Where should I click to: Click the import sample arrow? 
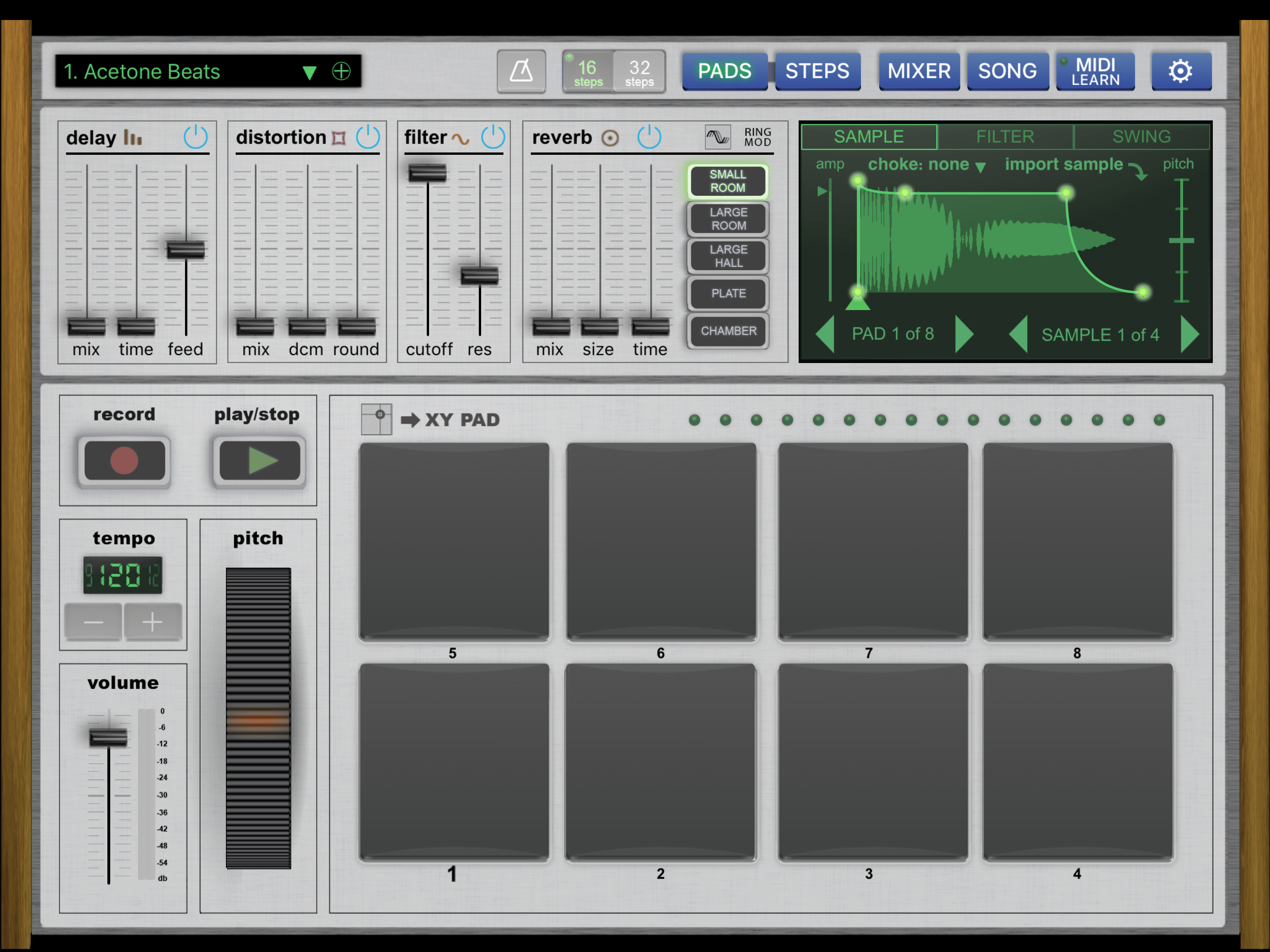pyautogui.click(x=1138, y=171)
